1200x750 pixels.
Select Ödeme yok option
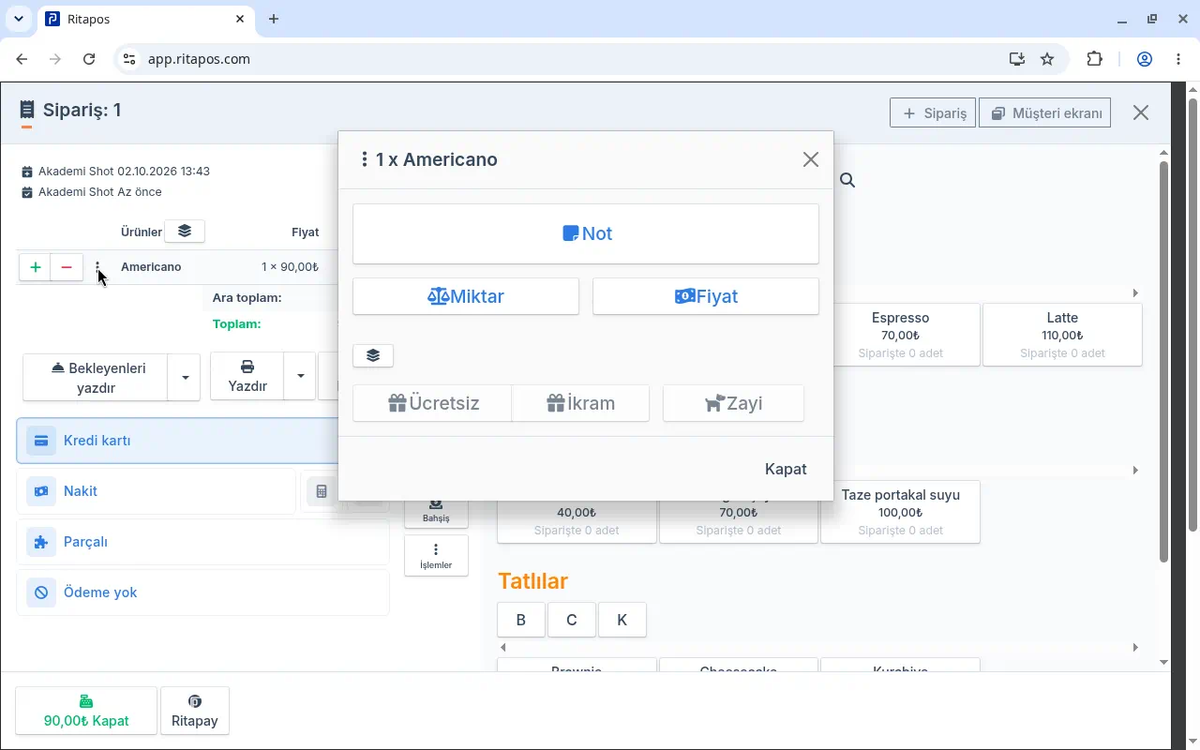coord(203,593)
